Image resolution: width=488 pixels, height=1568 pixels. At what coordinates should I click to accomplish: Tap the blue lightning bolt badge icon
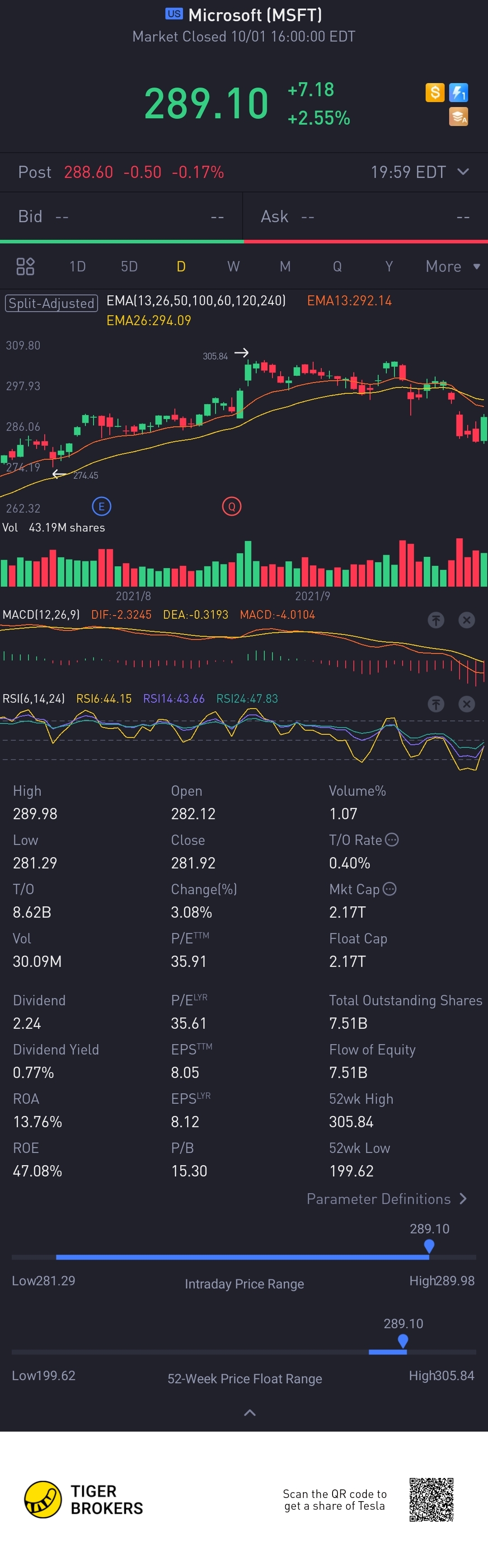click(x=458, y=93)
